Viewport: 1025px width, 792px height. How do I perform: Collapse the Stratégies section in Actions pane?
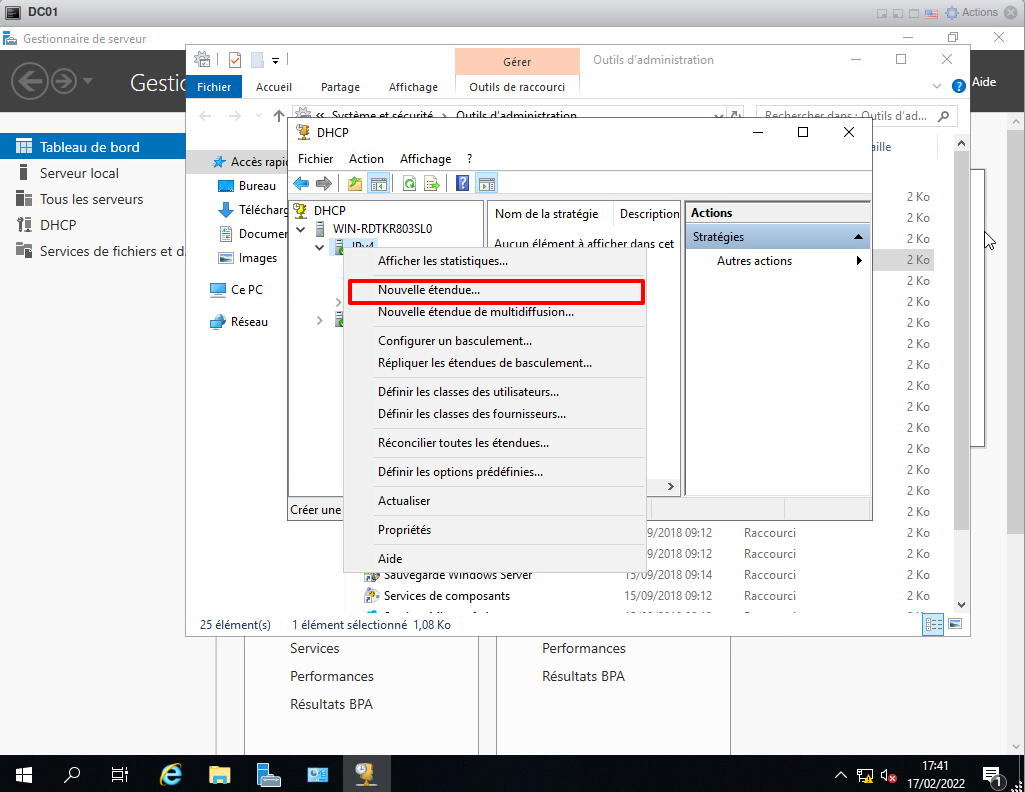(x=857, y=237)
